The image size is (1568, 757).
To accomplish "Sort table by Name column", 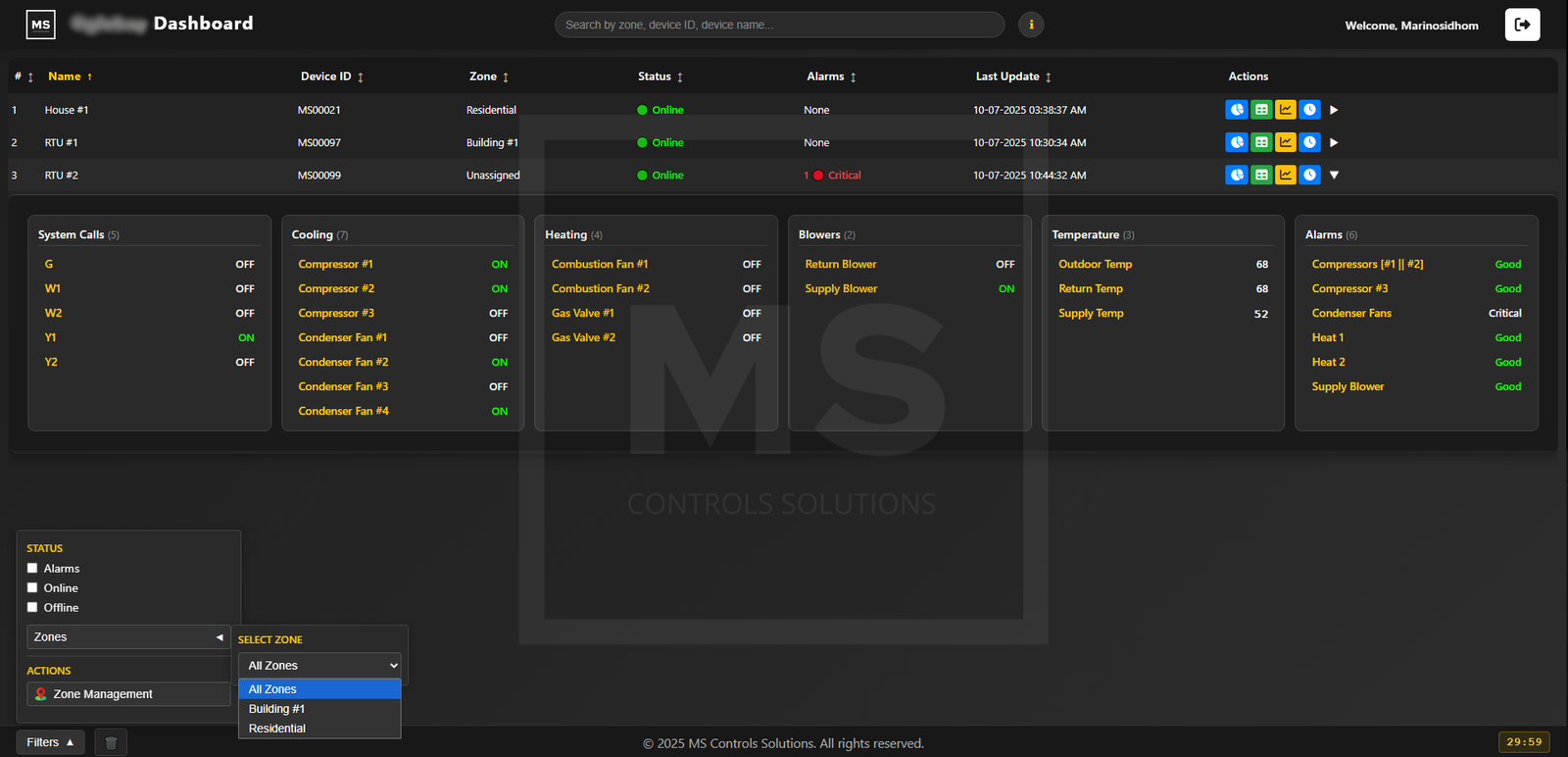I will pos(70,76).
